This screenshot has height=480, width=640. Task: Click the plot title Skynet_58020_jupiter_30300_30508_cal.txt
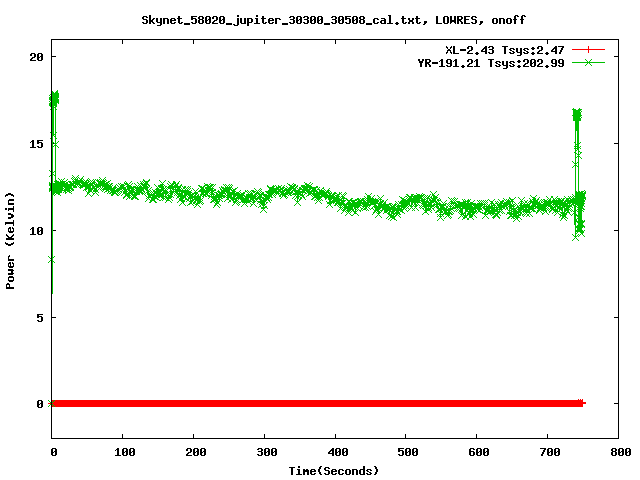click(333, 20)
